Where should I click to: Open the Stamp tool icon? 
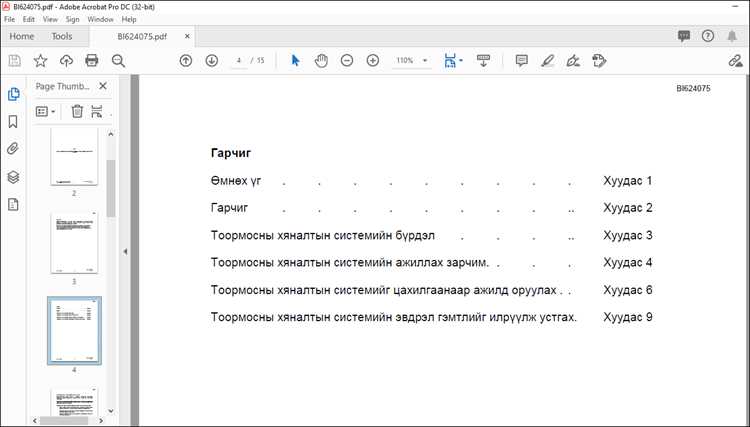click(x=599, y=61)
